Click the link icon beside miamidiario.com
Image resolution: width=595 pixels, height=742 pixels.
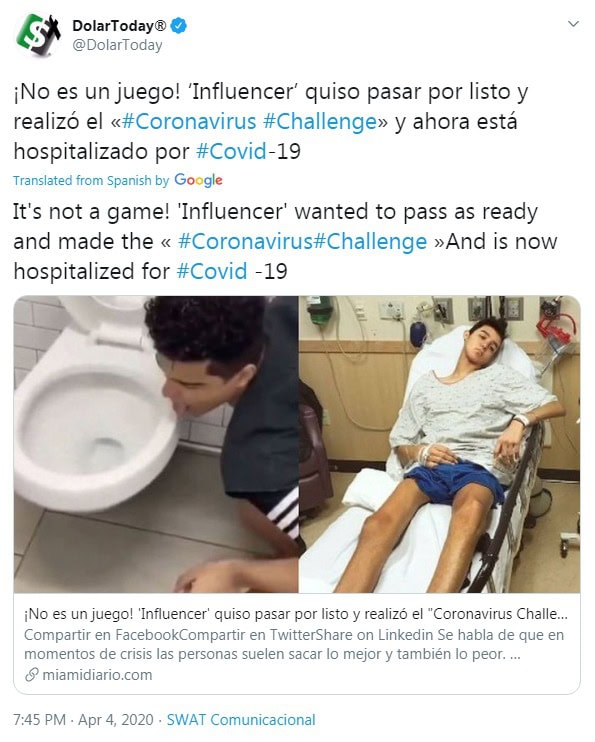tap(31, 674)
